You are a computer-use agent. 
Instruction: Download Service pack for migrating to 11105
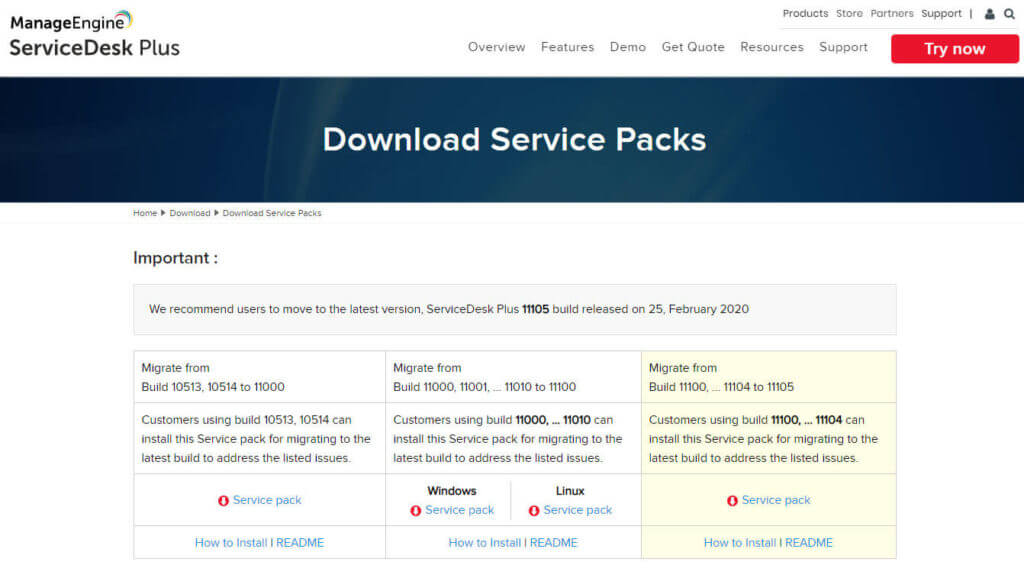coord(776,500)
